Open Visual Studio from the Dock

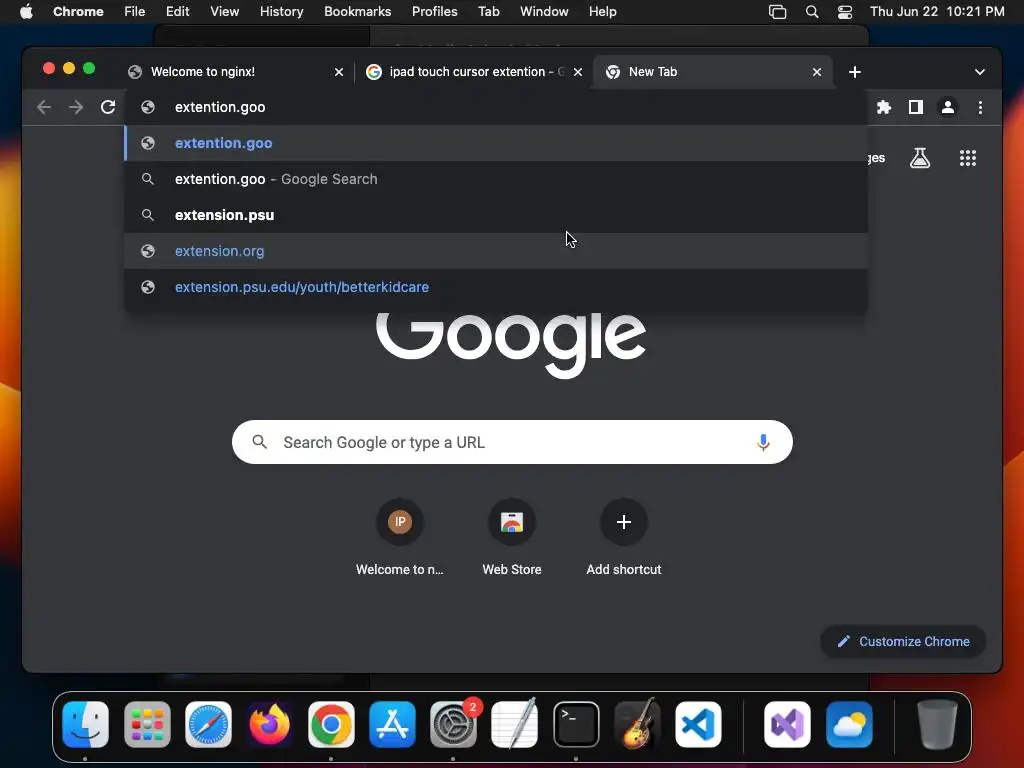(x=788, y=724)
